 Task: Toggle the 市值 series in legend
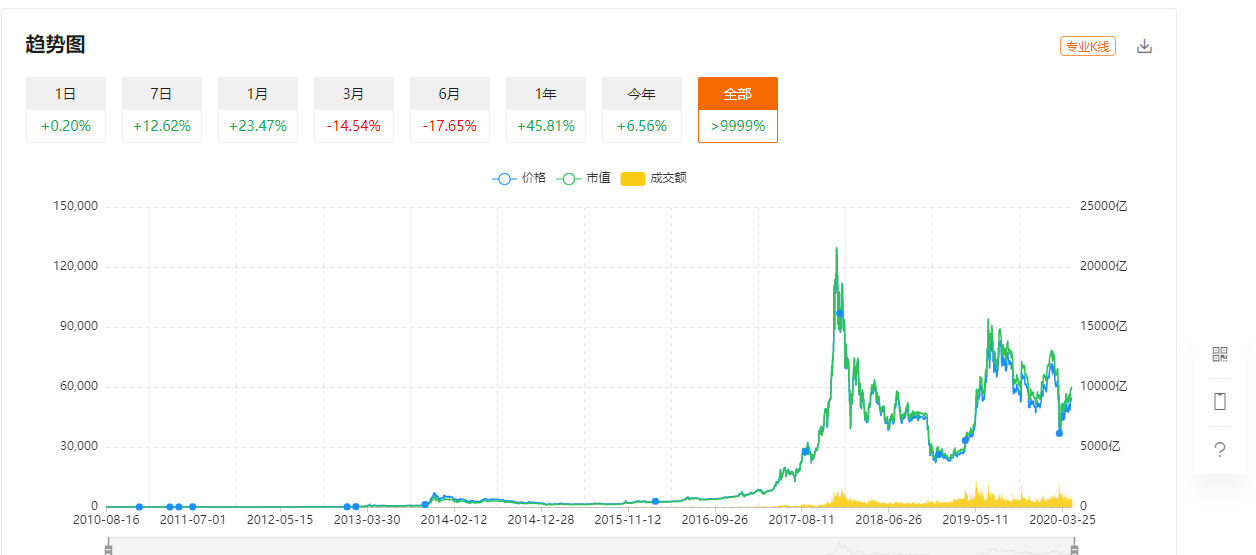click(x=585, y=178)
